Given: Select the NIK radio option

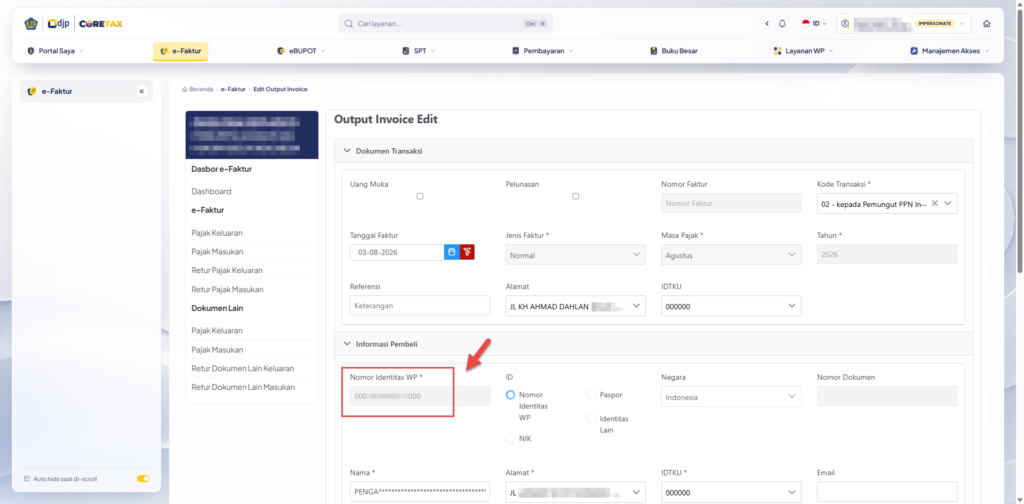Looking at the screenshot, I should point(511,439).
